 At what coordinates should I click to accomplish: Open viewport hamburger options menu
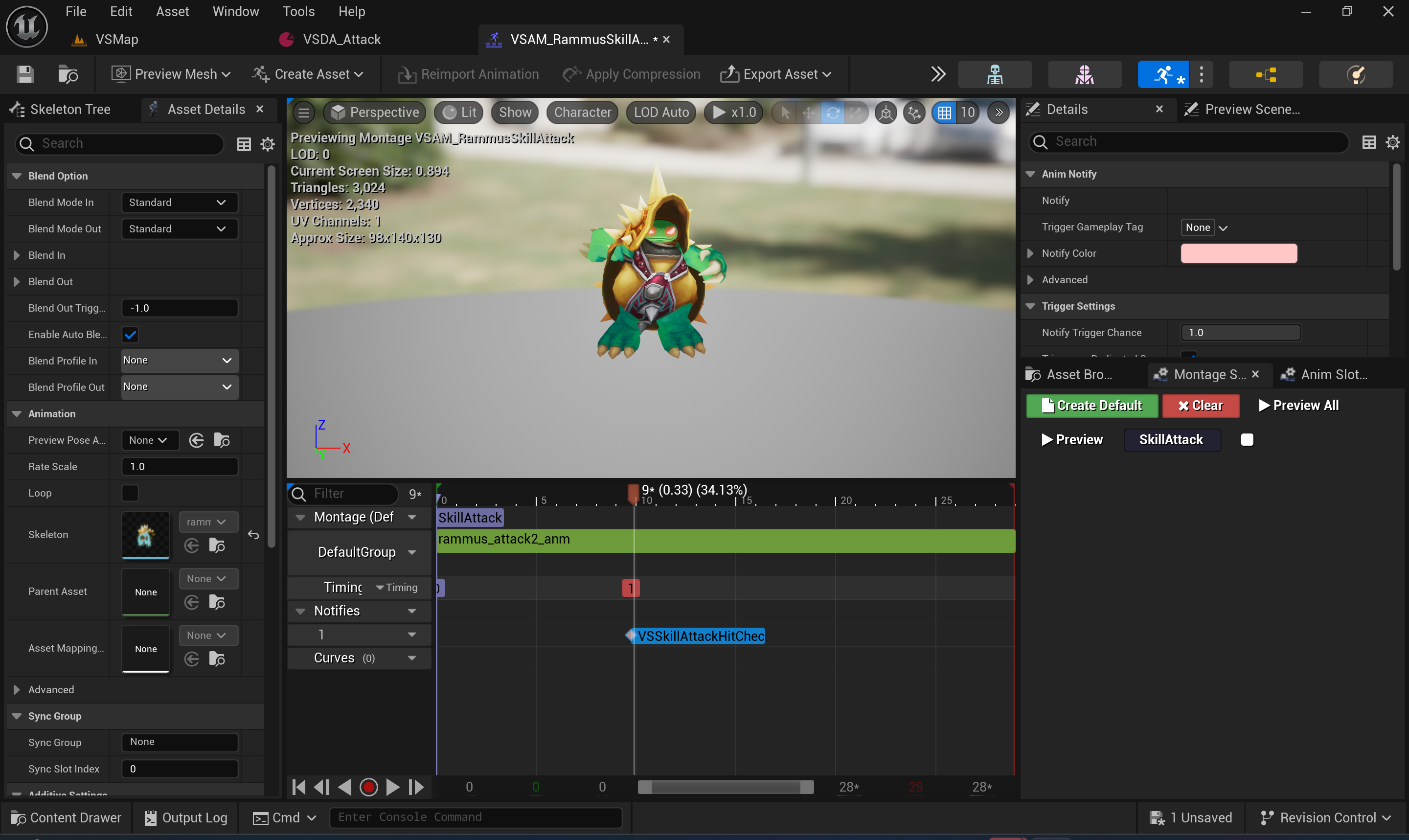pos(304,112)
